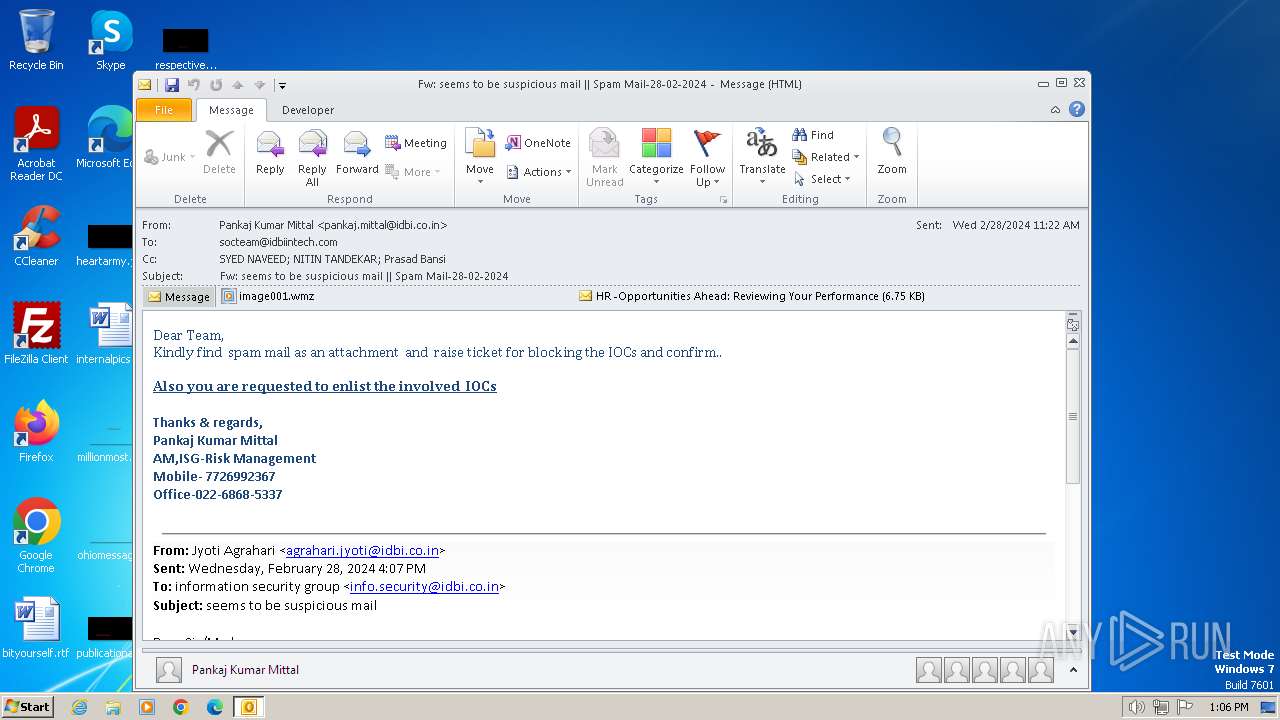Undo via Quick Access toolbar
1280x720 pixels.
click(194, 85)
